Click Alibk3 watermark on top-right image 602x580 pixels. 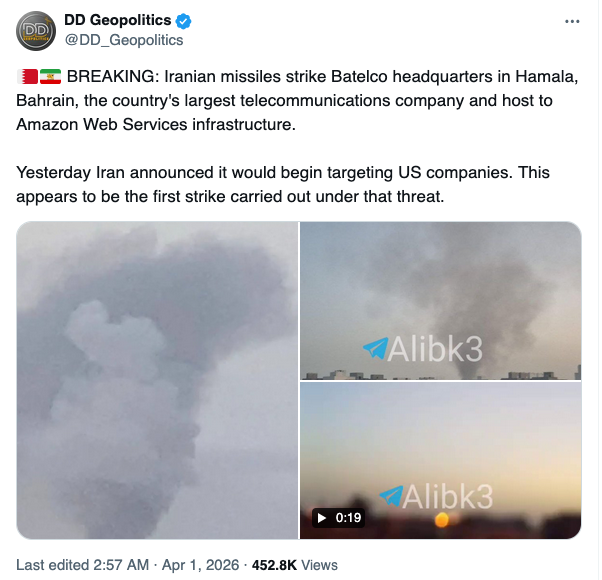click(x=435, y=349)
